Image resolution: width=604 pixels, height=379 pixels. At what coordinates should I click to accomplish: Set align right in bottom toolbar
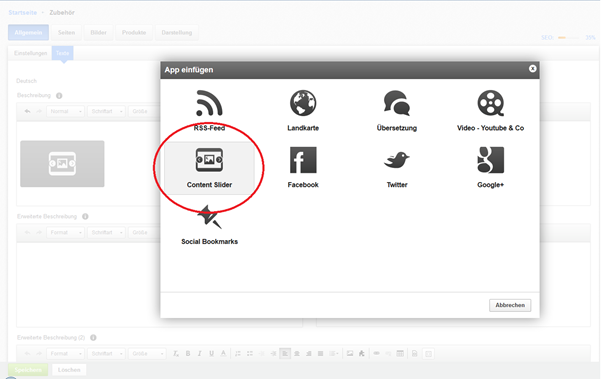tap(309, 354)
